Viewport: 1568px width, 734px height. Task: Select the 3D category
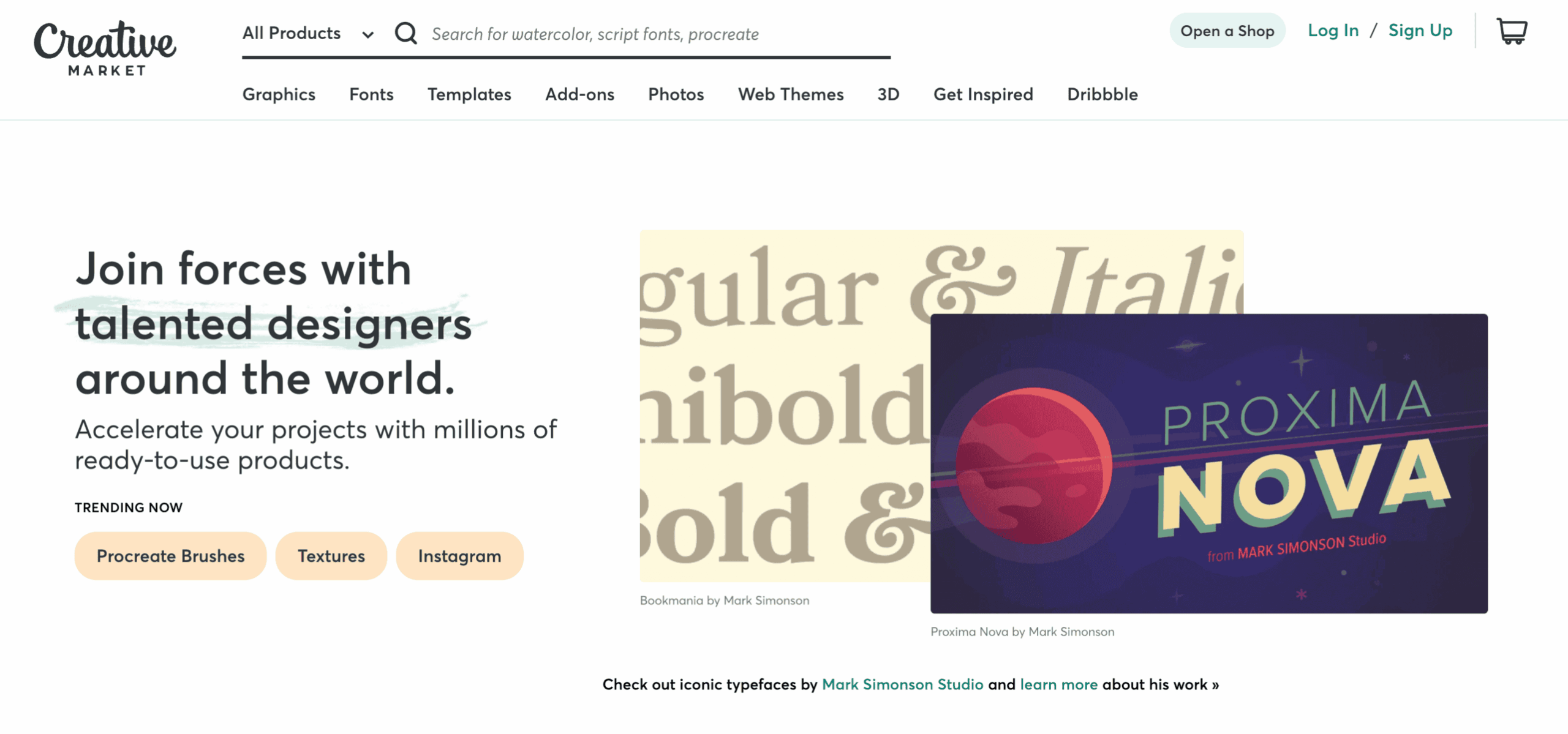(888, 94)
